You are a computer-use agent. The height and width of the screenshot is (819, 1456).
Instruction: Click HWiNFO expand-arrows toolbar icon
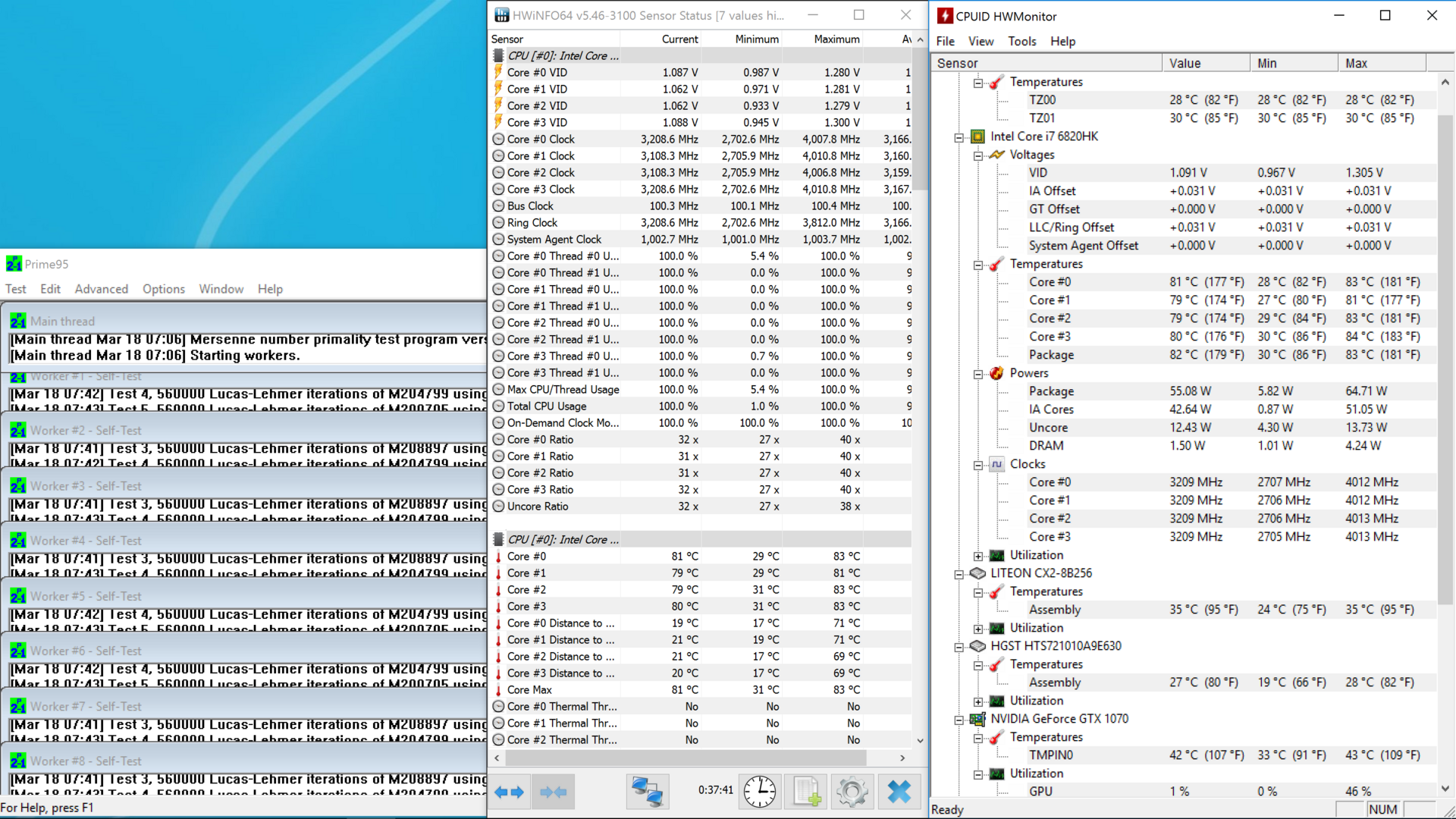pos(509,792)
